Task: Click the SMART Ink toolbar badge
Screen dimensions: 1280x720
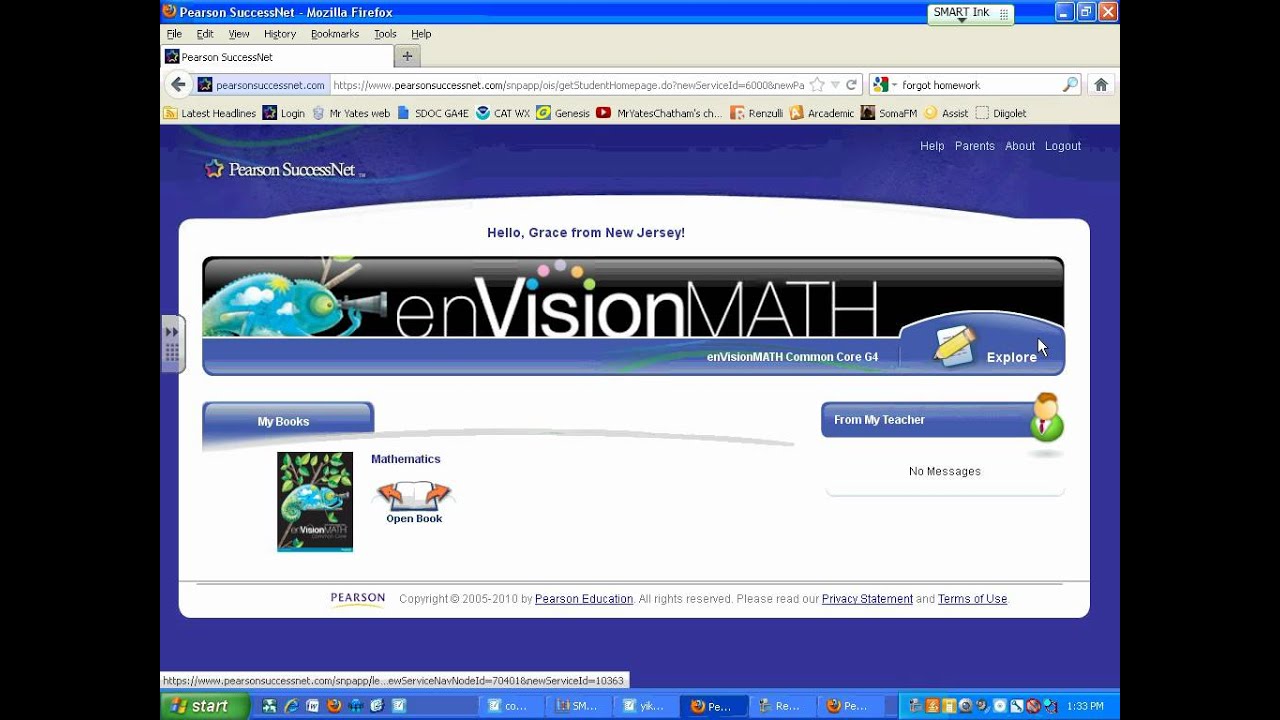Action: click(972, 13)
